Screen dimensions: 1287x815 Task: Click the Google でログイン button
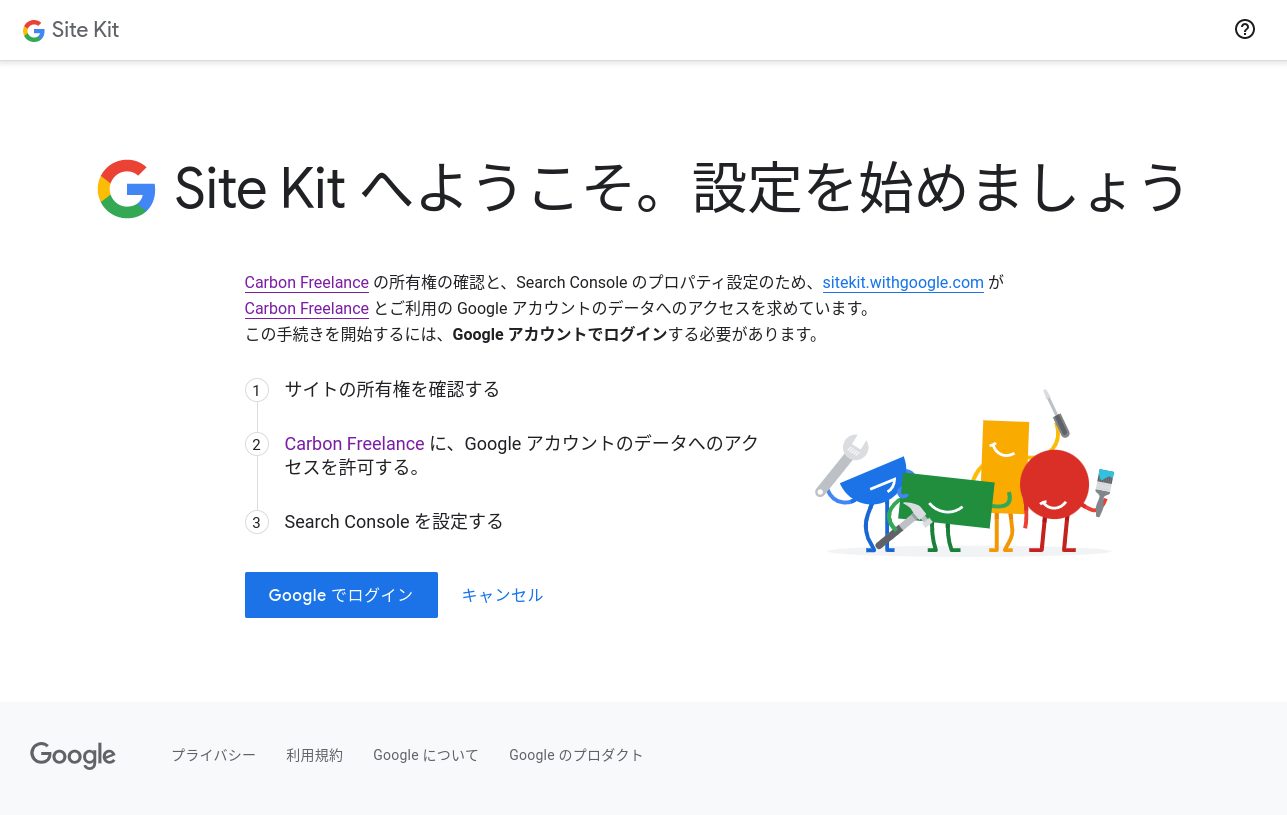(341, 595)
